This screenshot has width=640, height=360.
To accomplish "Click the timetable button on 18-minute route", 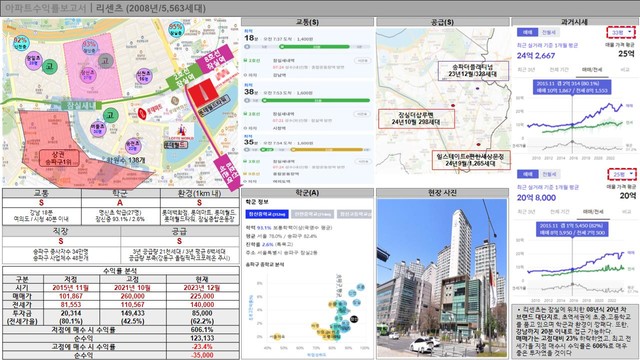I will [362, 60].
